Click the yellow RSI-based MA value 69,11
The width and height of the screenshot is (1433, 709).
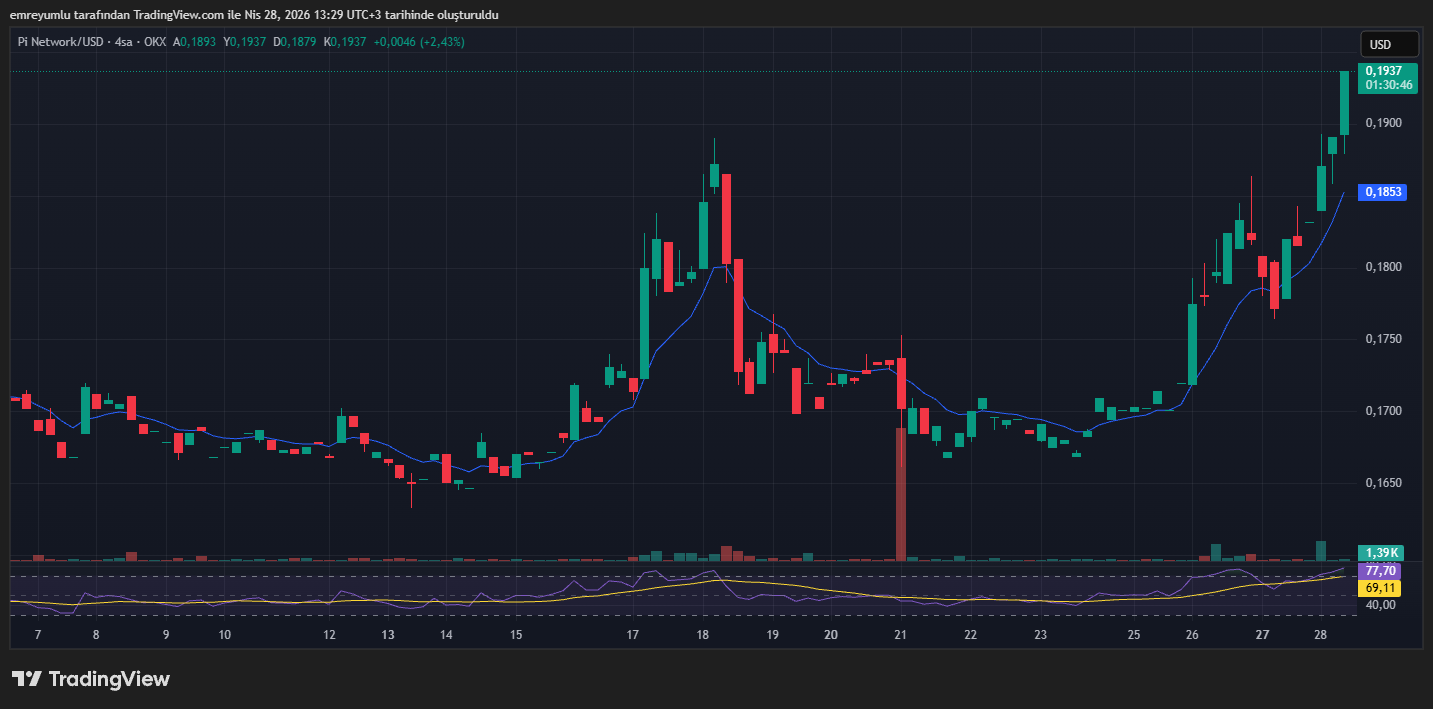pyautogui.click(x=1381, y=588)
